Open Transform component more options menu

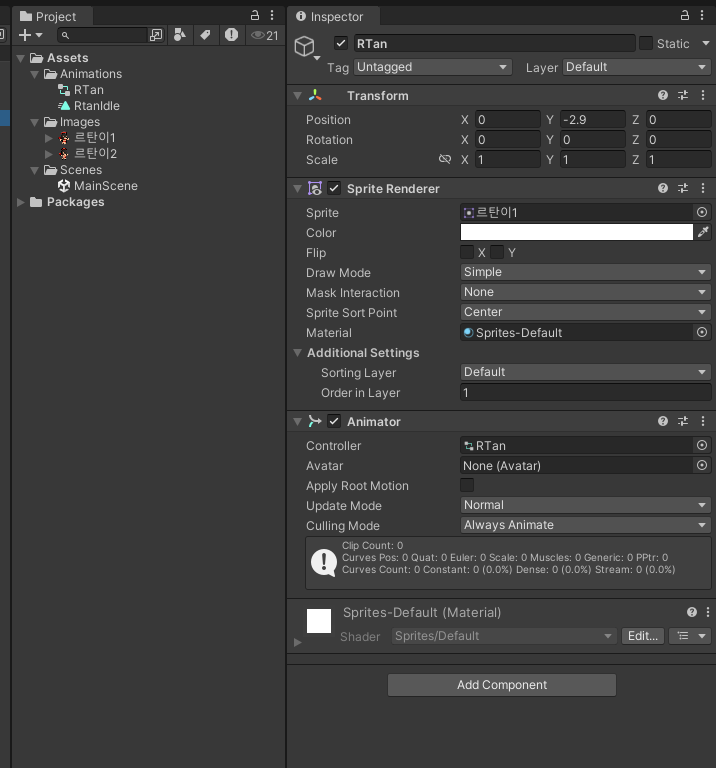[703, 95]
